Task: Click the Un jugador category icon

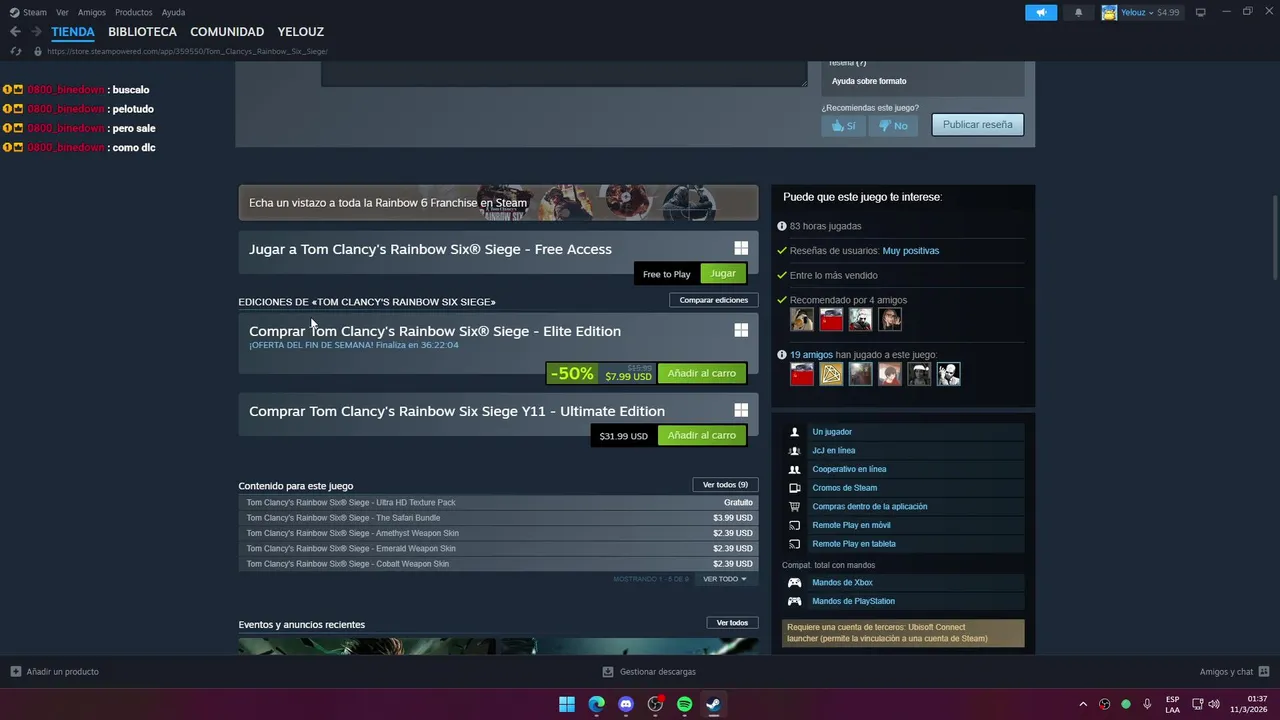Action: tap(795, 432)
